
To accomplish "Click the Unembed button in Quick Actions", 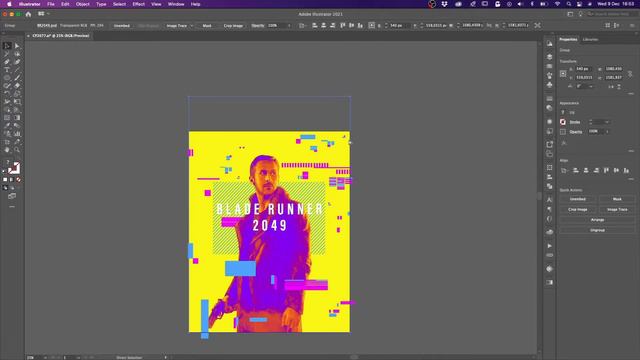I will [x=578, y=199].
